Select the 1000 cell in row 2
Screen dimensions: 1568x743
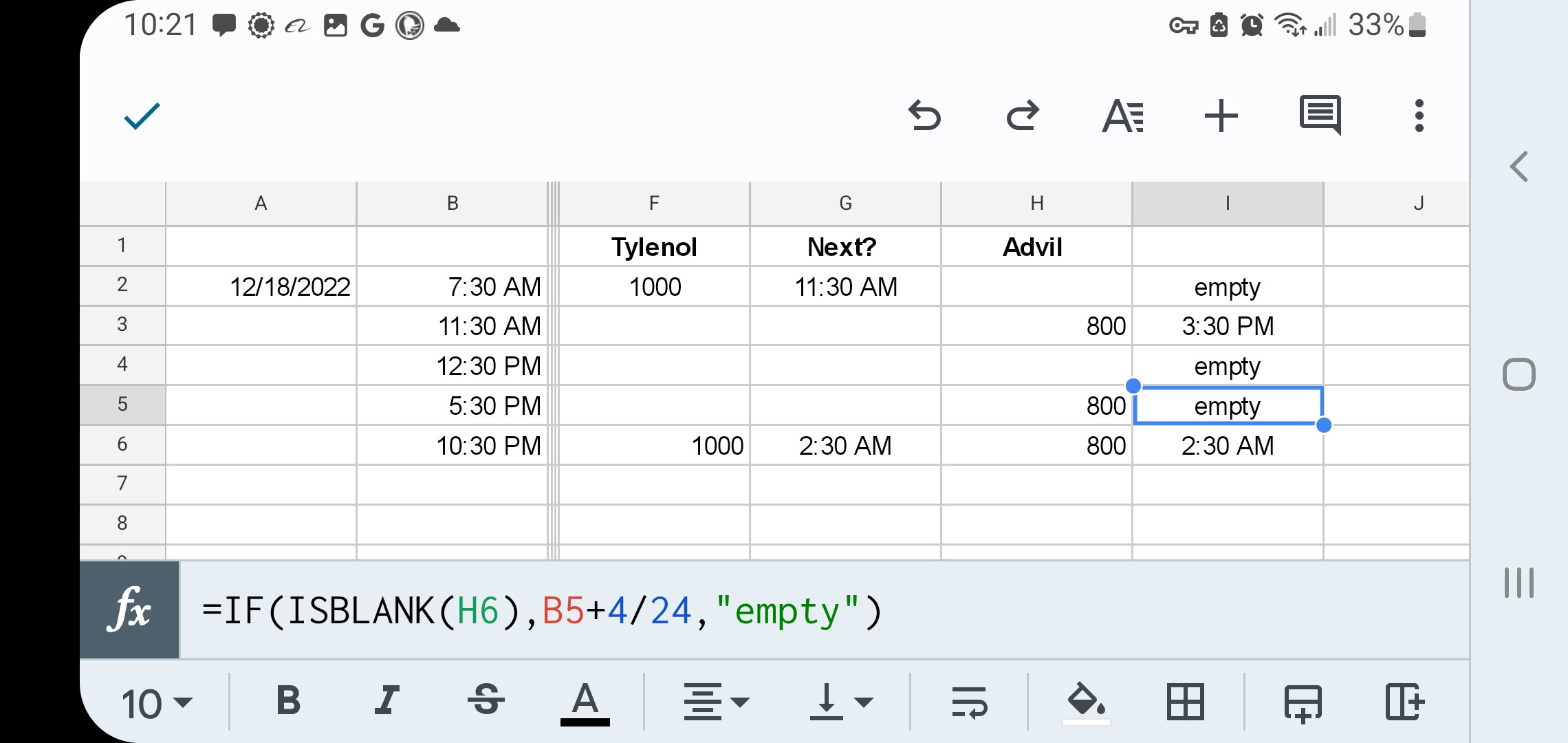[654, 286]
